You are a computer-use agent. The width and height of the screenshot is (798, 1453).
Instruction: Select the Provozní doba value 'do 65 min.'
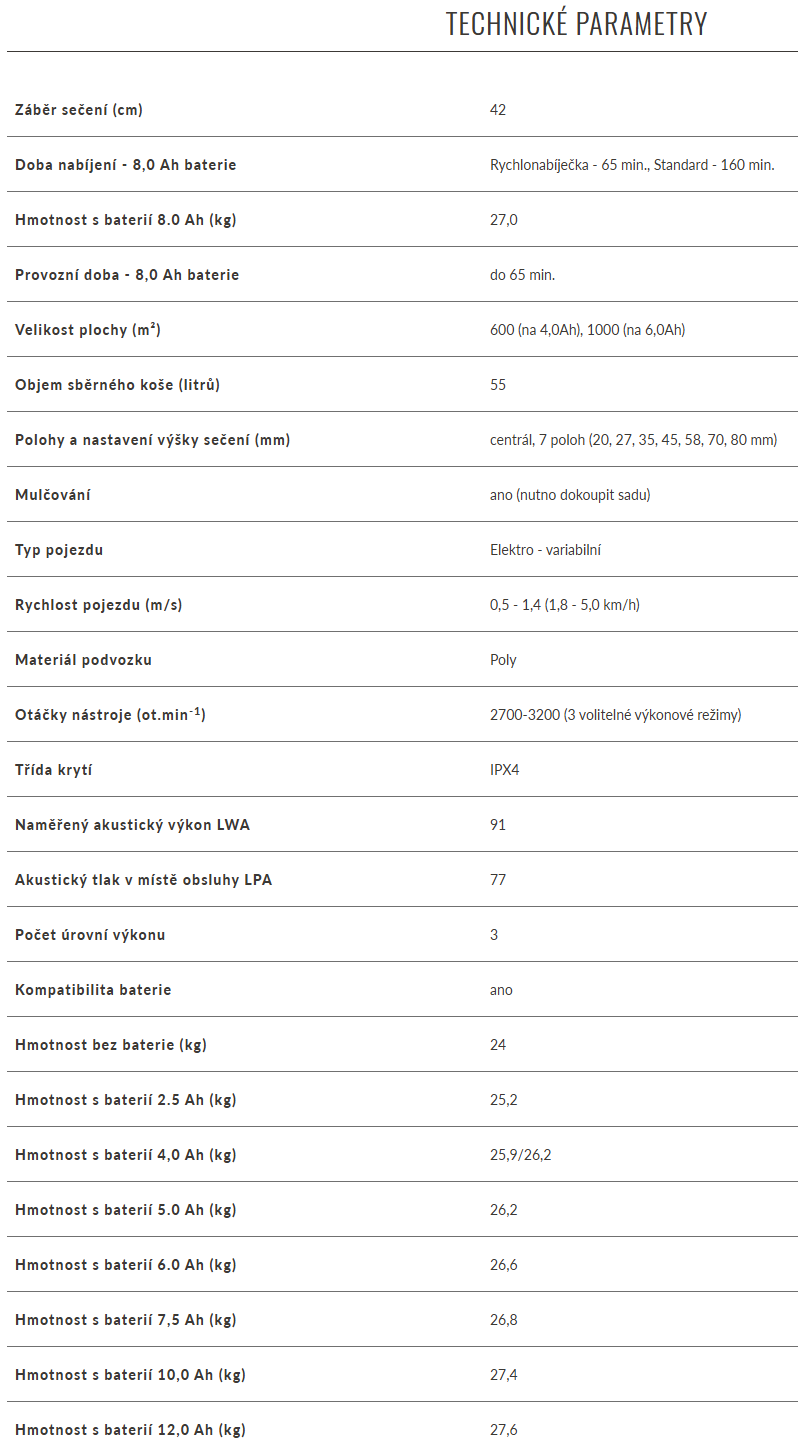522,275
